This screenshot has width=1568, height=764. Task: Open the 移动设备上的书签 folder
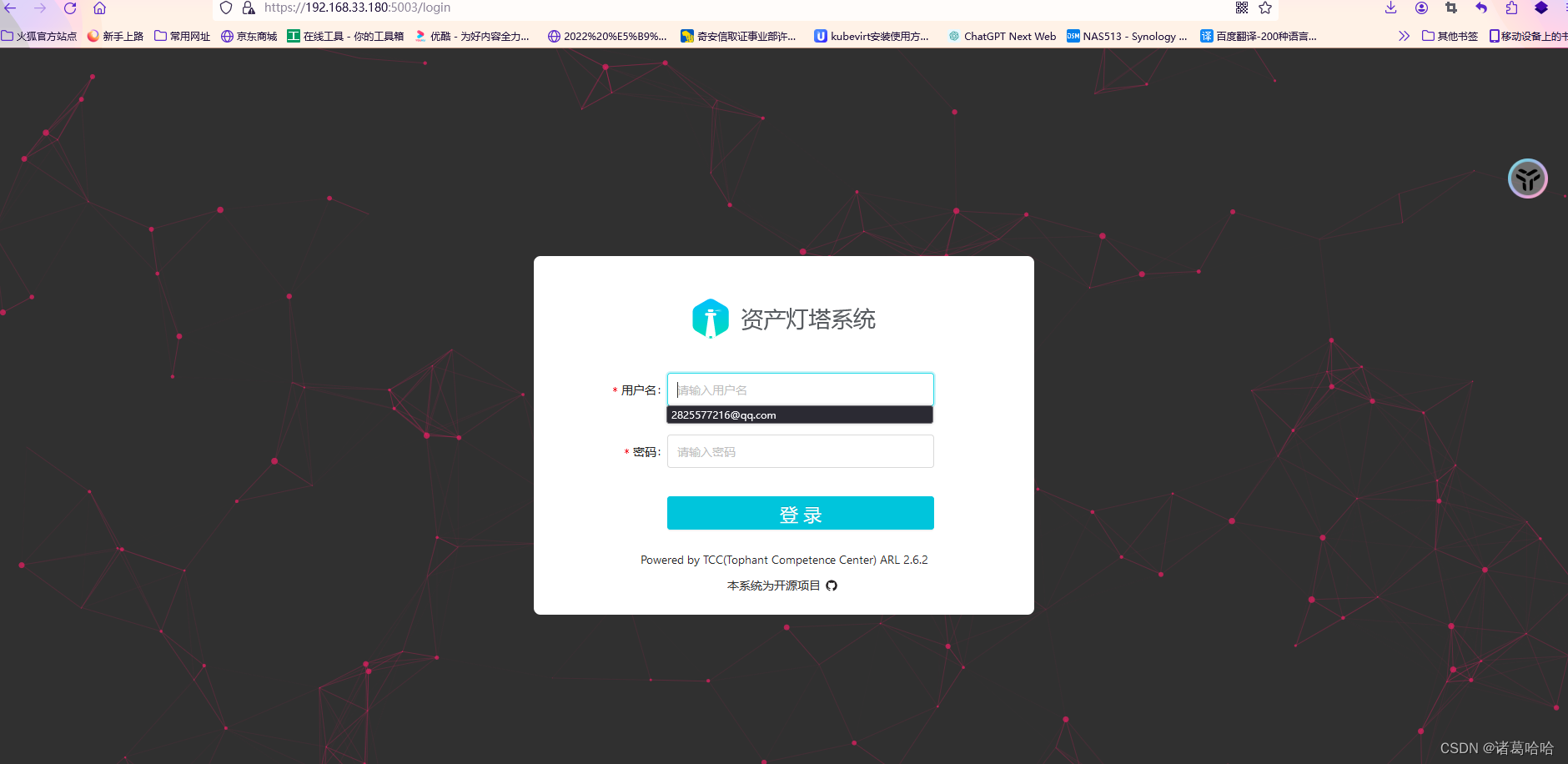1528,36
